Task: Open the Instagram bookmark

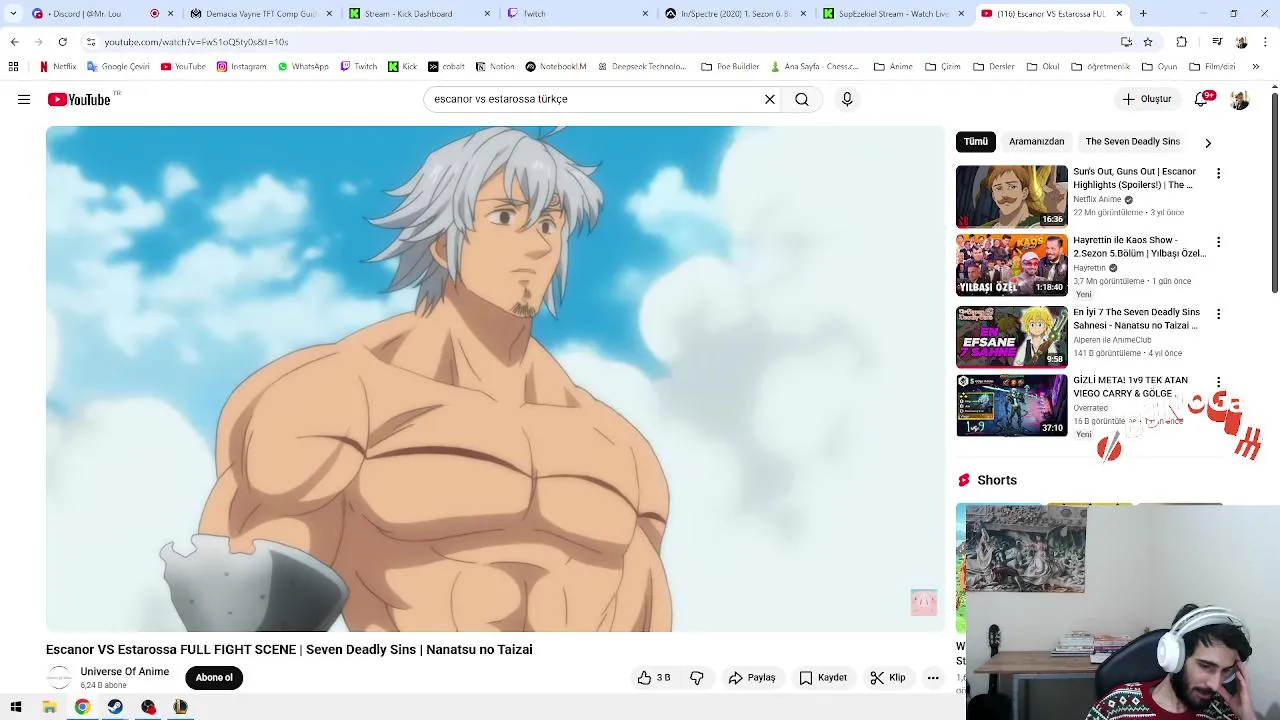Action: [241, 67]
